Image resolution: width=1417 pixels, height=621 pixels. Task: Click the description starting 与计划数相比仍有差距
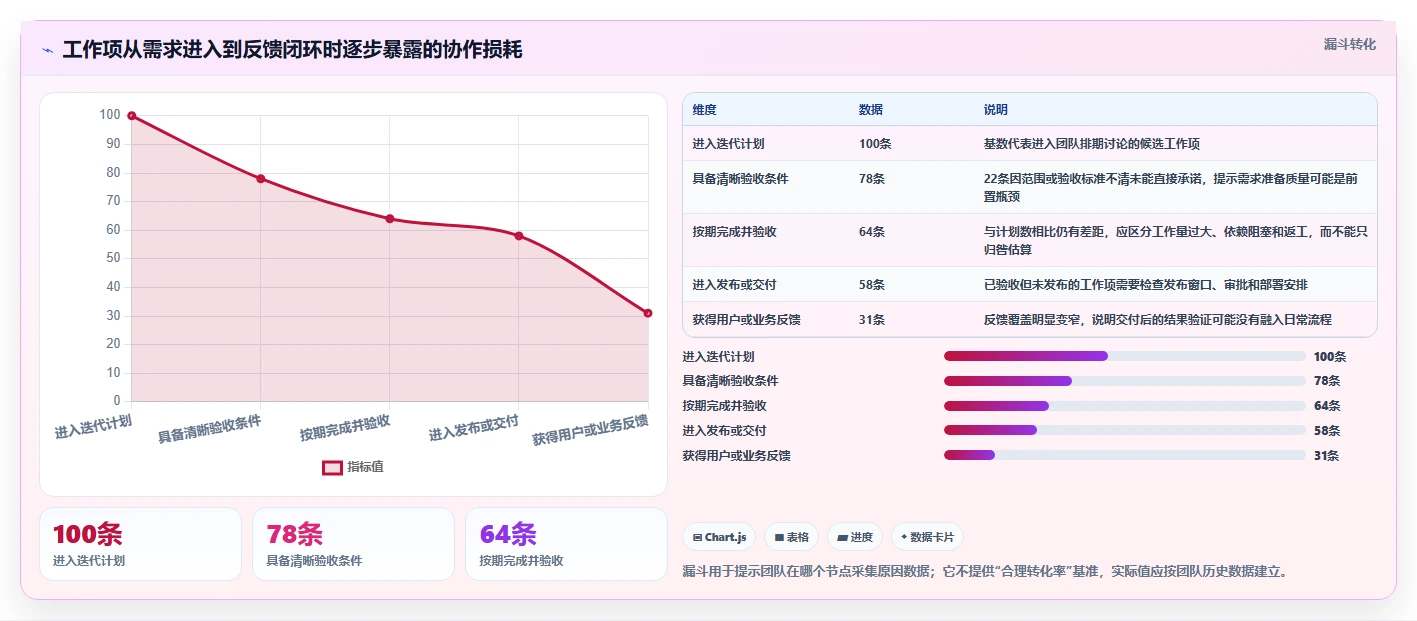click(1175, 241)
